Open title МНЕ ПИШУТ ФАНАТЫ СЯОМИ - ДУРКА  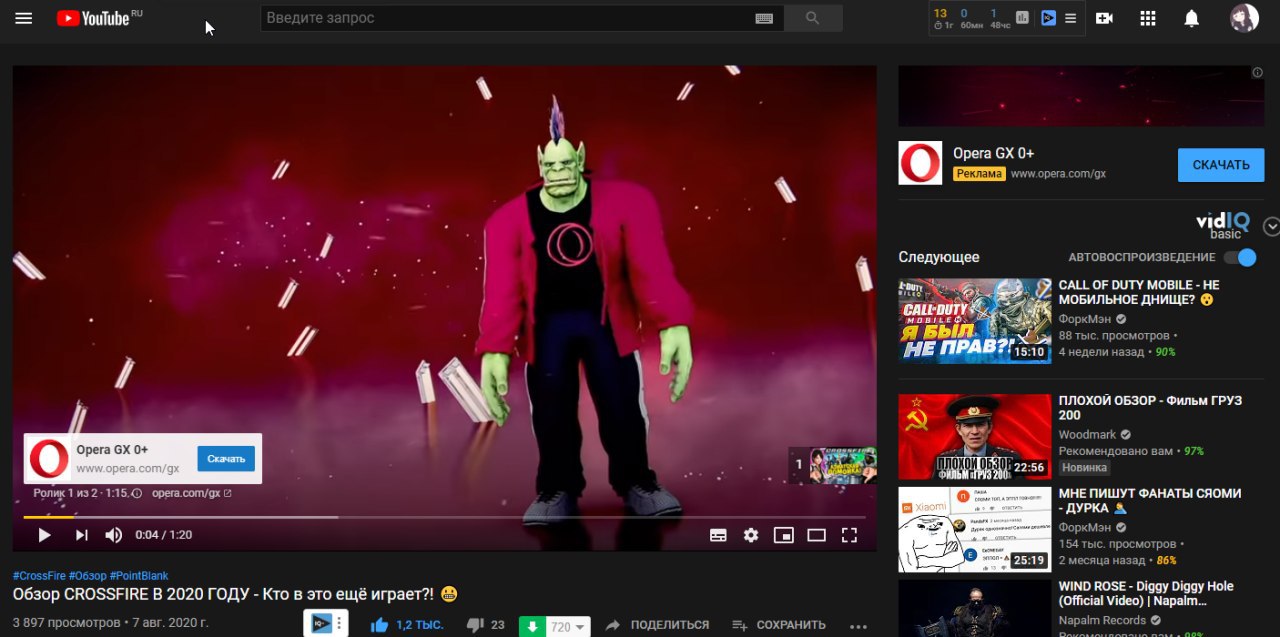coord(1150,500)
